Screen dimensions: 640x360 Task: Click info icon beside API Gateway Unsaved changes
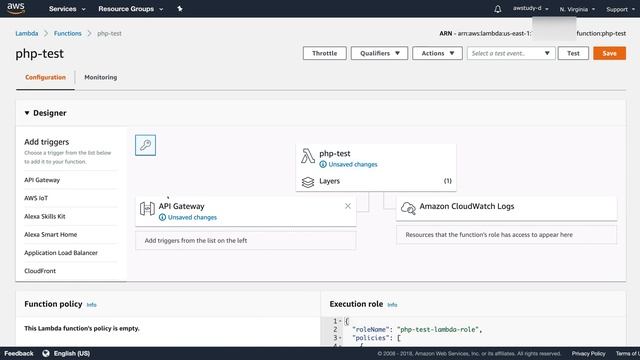pos(162,217)
